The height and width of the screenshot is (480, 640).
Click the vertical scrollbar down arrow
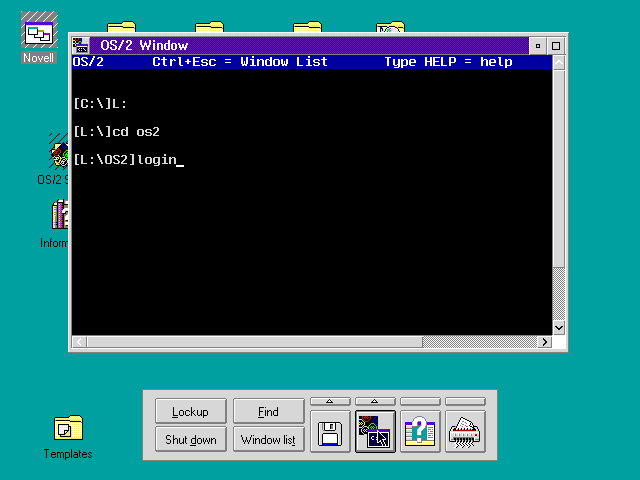[x=559, y=327]
